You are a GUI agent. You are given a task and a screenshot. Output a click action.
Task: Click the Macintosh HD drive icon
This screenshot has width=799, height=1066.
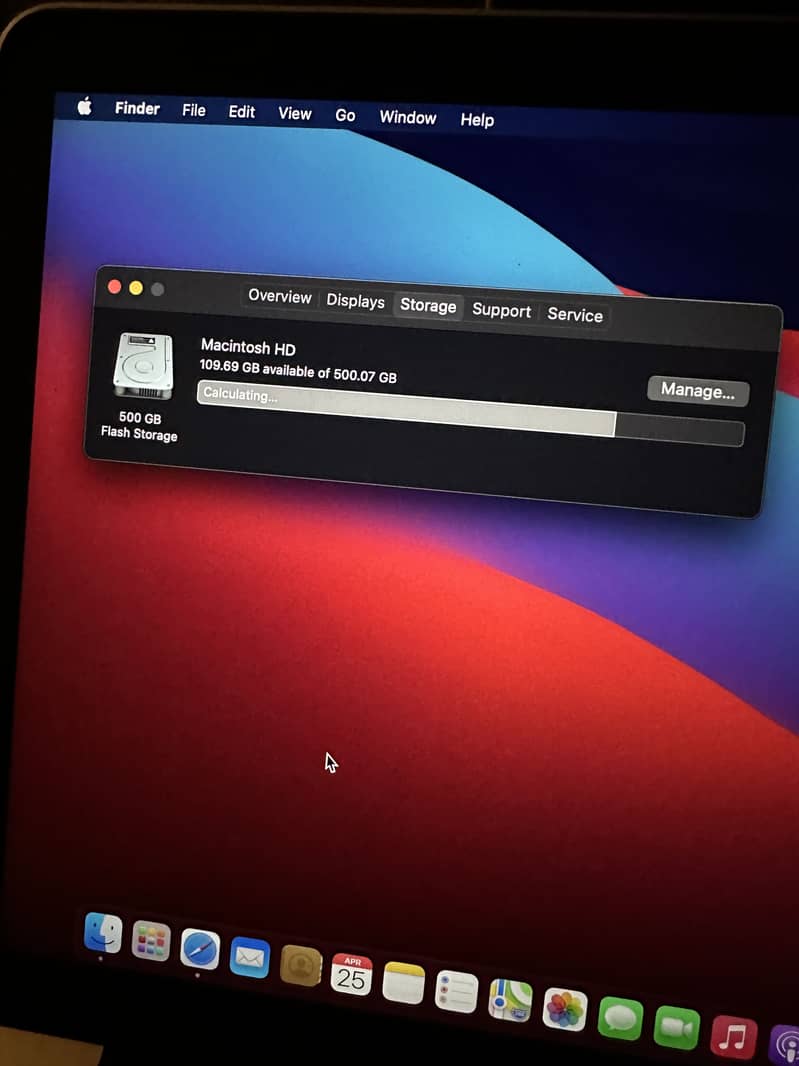tap(143, 366)
